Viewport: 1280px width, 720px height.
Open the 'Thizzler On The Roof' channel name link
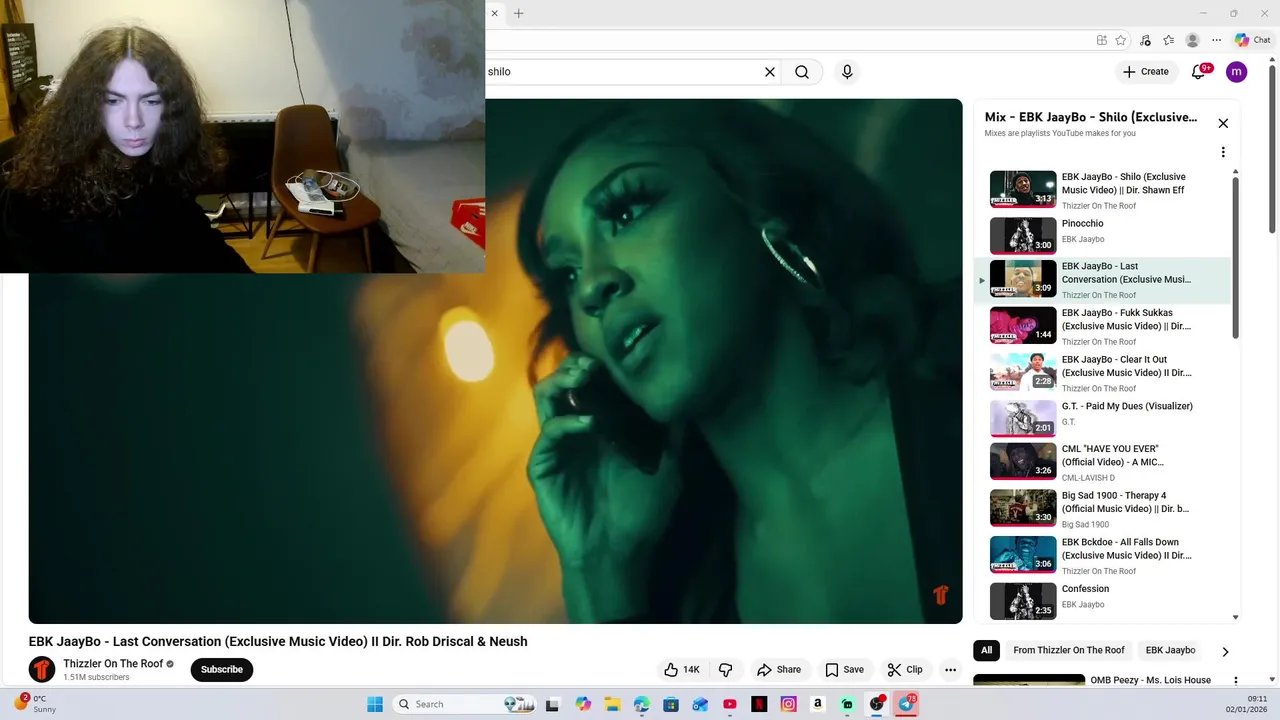[x=113, y=664]
